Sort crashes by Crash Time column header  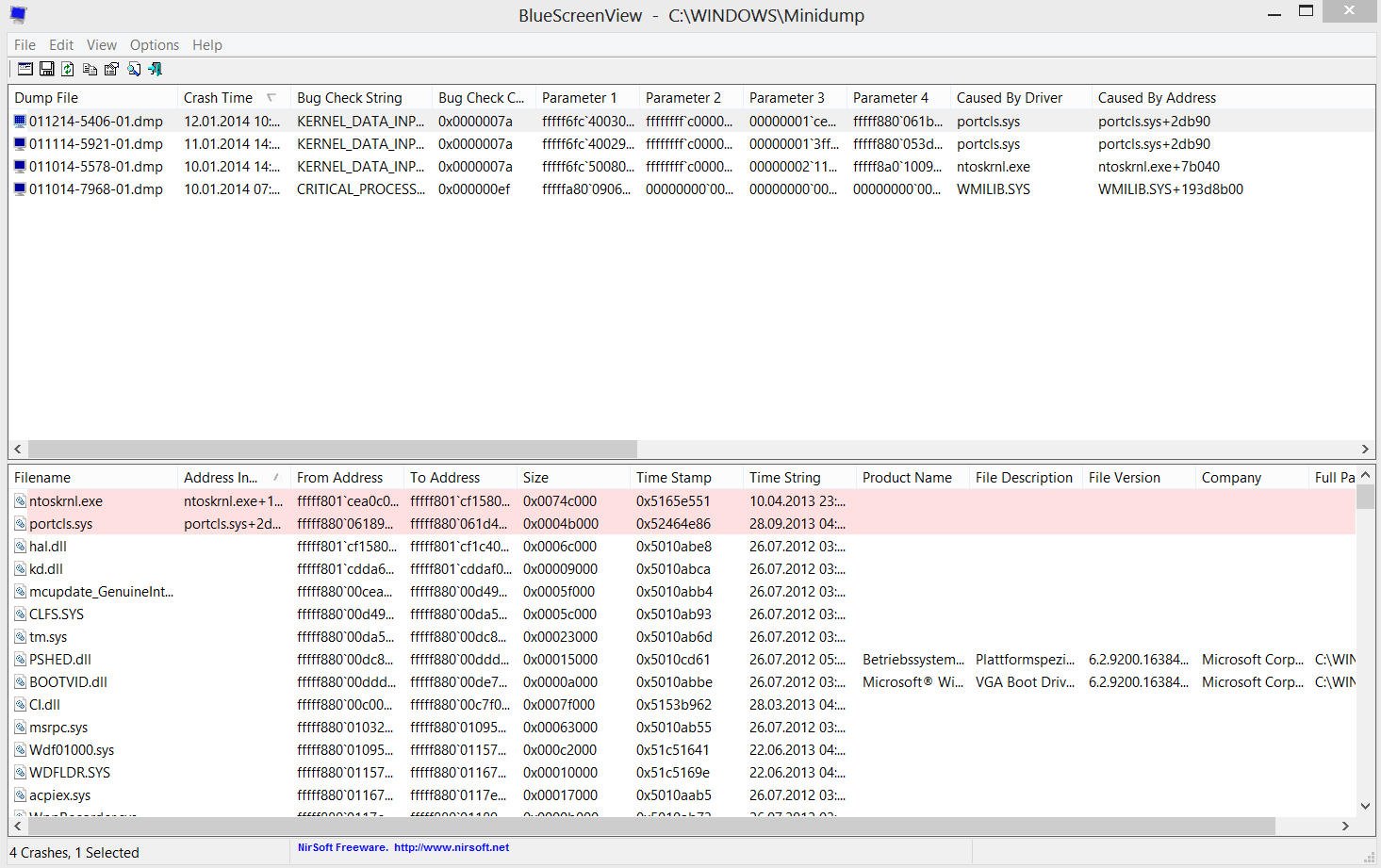[234, 97]
